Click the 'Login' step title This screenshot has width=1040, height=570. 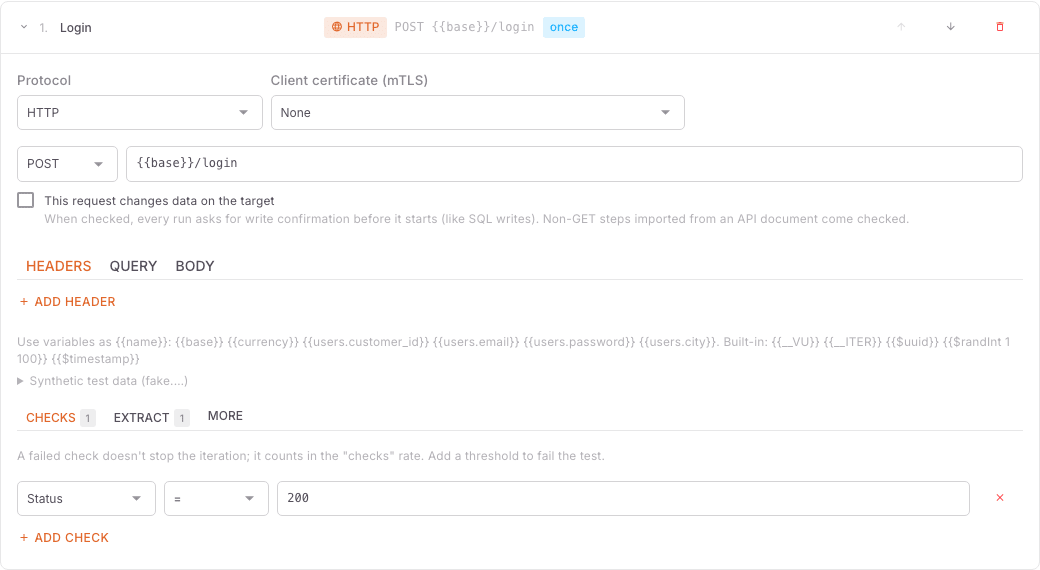click(x=76, y=28)
